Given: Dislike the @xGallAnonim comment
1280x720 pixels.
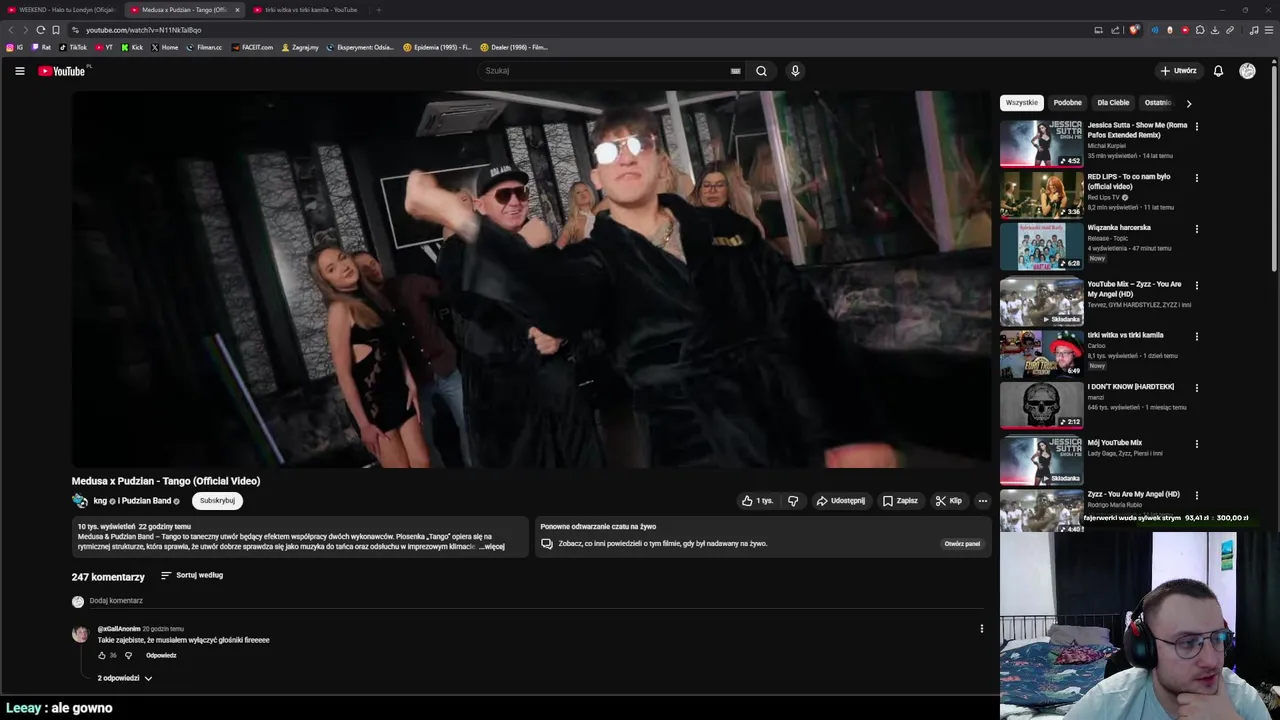Looking at the screenshot, I should pyautogui.click(x=128, y=656).
